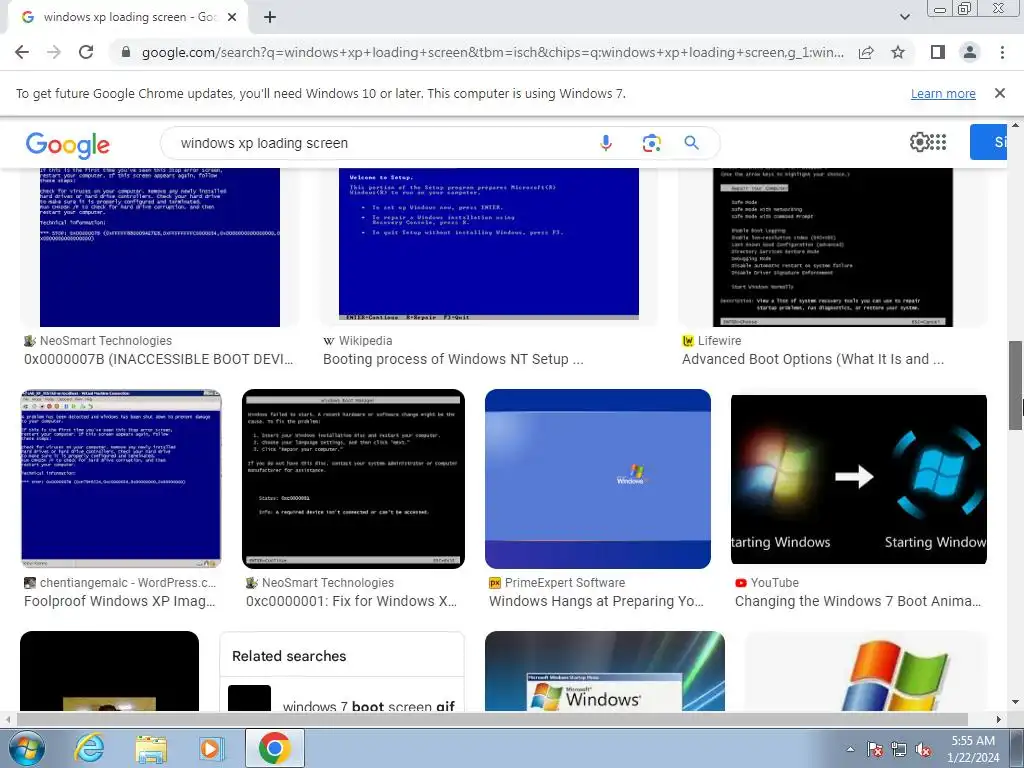Screen dimensions: 1024x768
Task: Open the Google apps grid
Action: coord(938,142)
